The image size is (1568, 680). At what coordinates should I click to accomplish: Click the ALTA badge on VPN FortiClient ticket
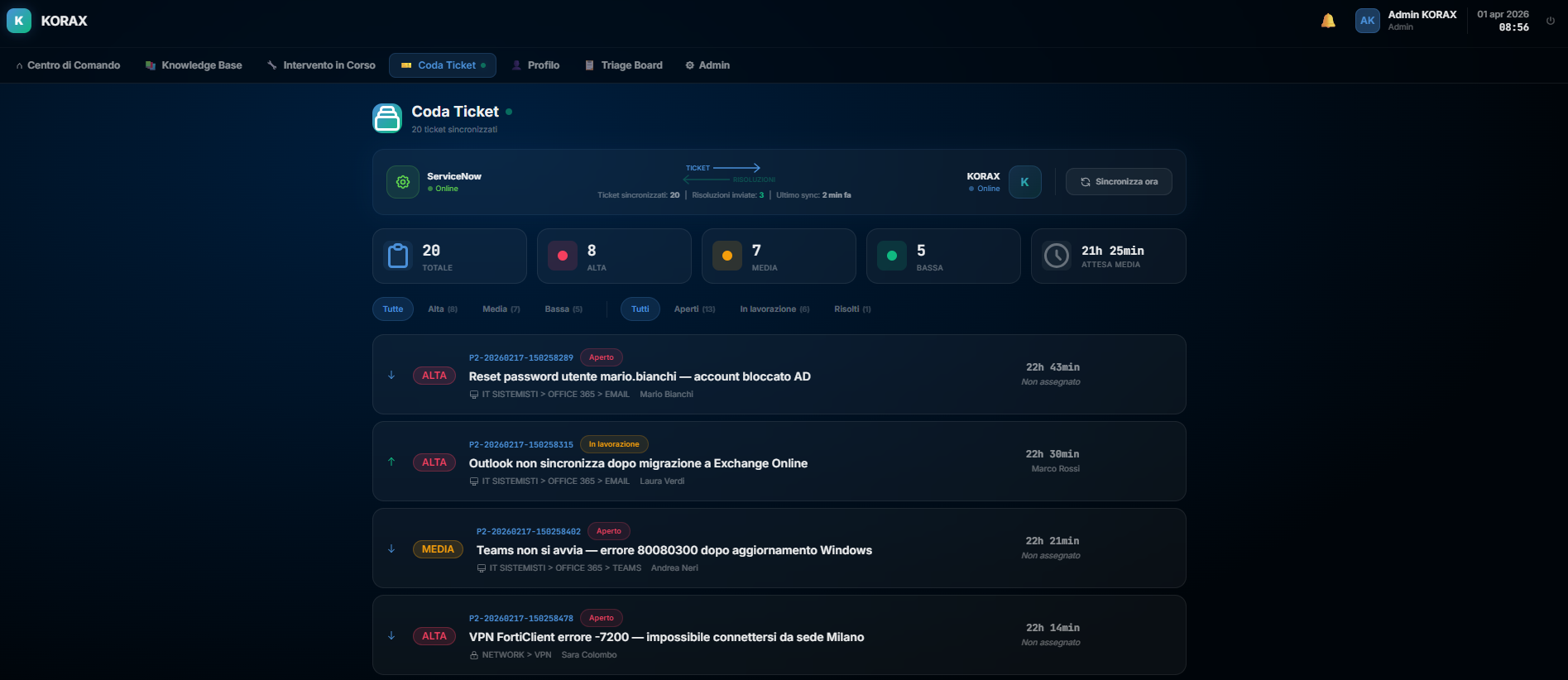tap(434, 636)
